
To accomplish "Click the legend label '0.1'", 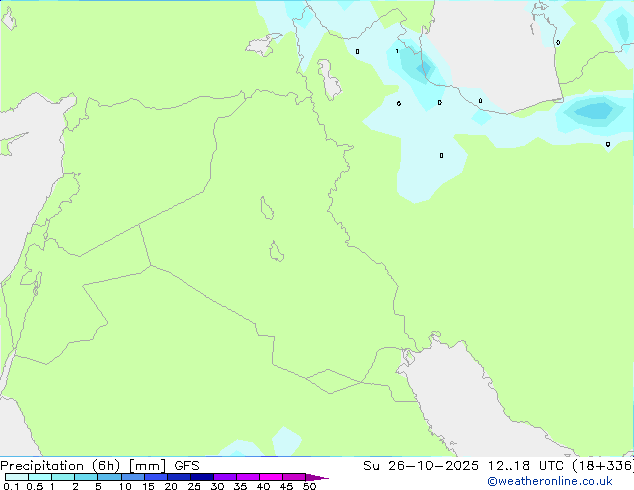I will click(11, 486).
